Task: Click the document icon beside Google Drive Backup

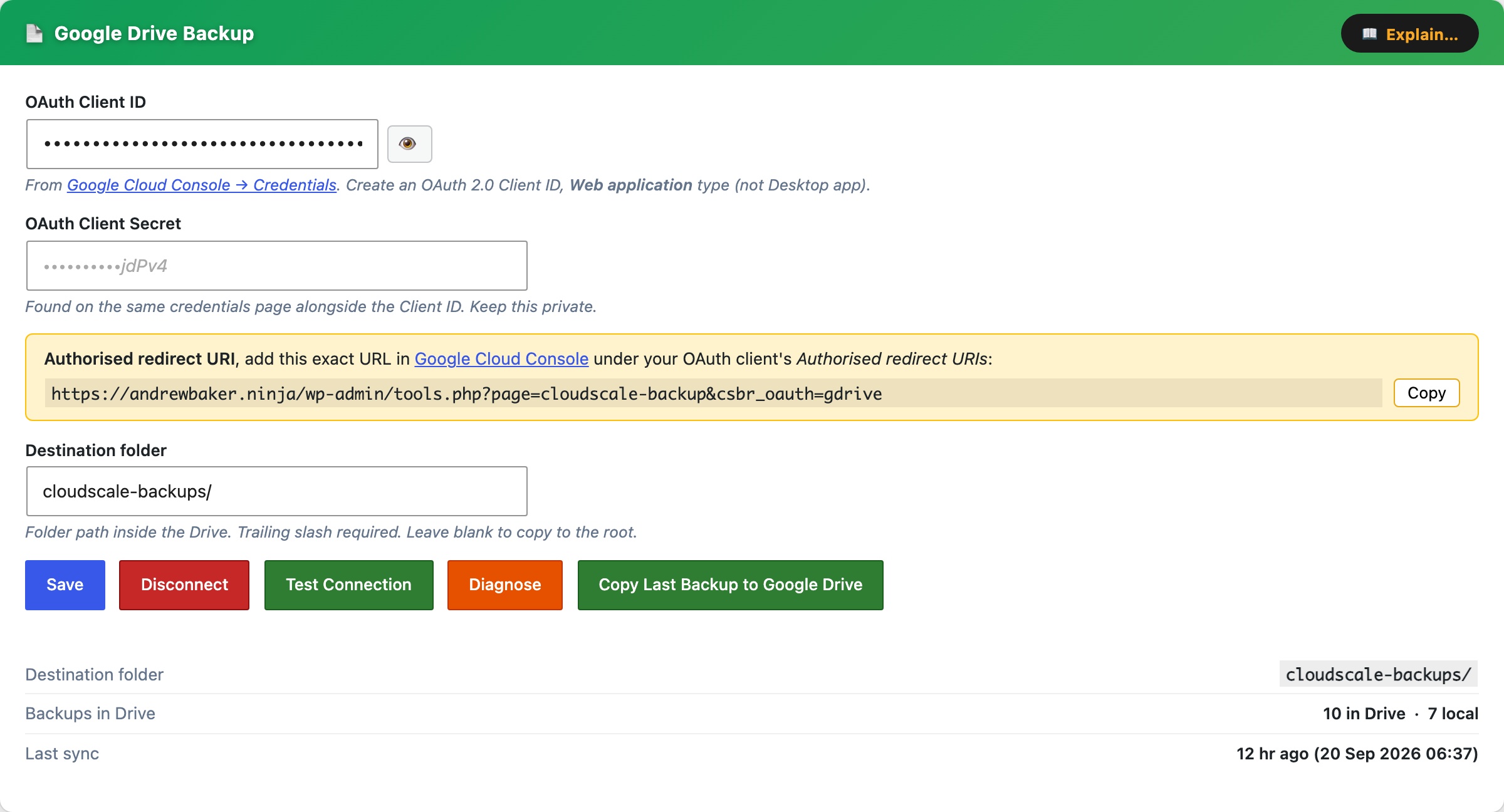Action: pos(34,33)
